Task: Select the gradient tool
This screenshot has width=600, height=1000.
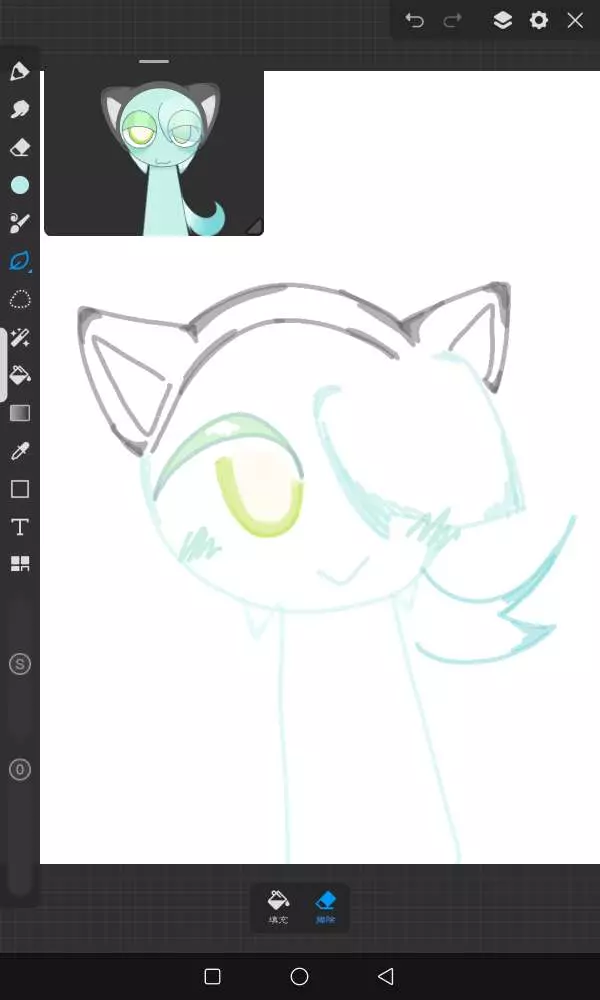Action: 20,413
